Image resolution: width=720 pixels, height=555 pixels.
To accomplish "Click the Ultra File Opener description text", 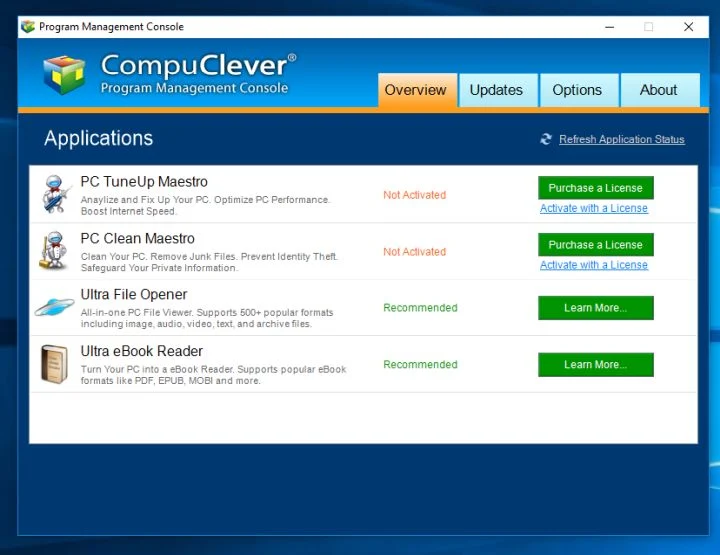I will tap(207, 318).
